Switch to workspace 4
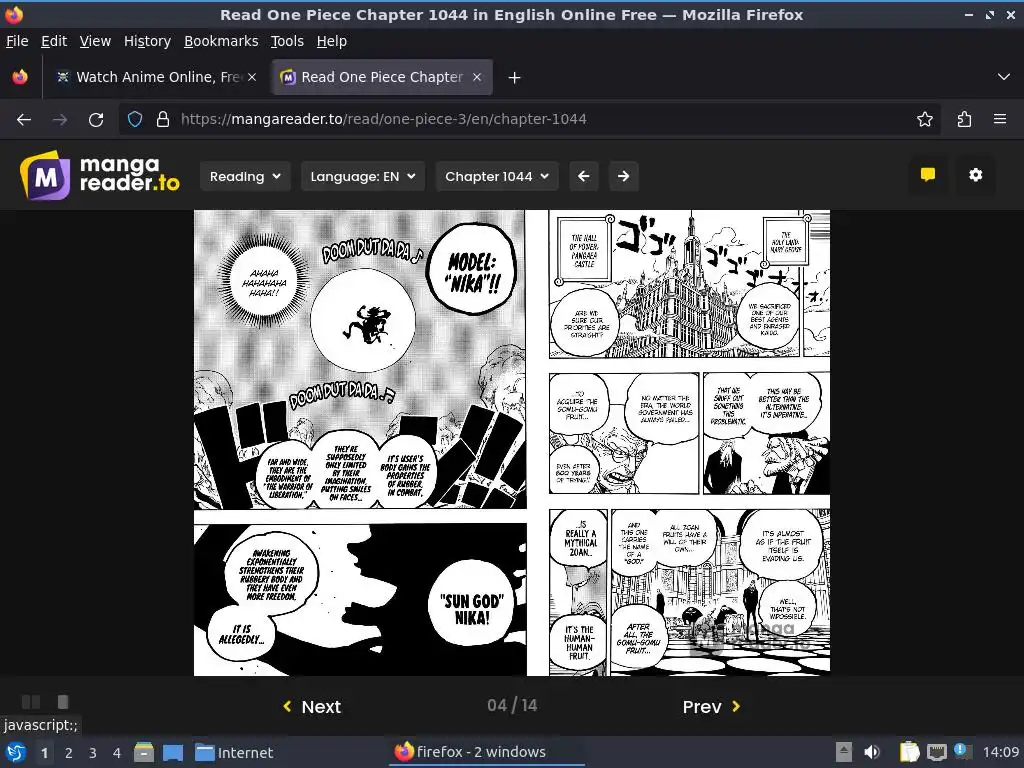 (x=117, y=753)
